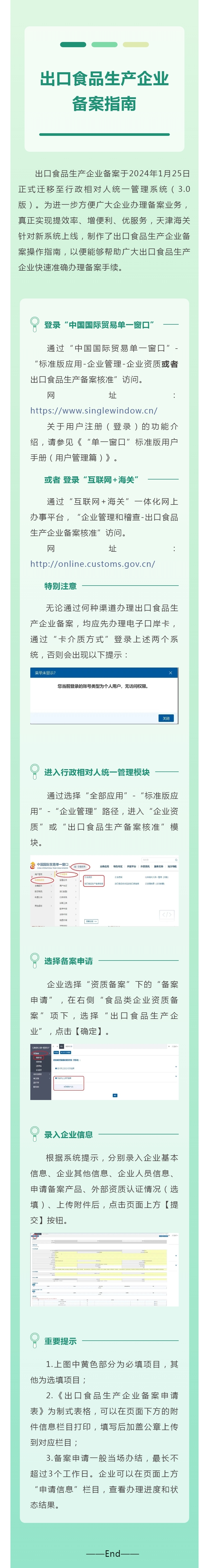Image resolution: width=209 pixels, height=1568 pixels.
Task: Choose the circled 标准版应用 item in the left menu
Action: [x=39, y=880]
